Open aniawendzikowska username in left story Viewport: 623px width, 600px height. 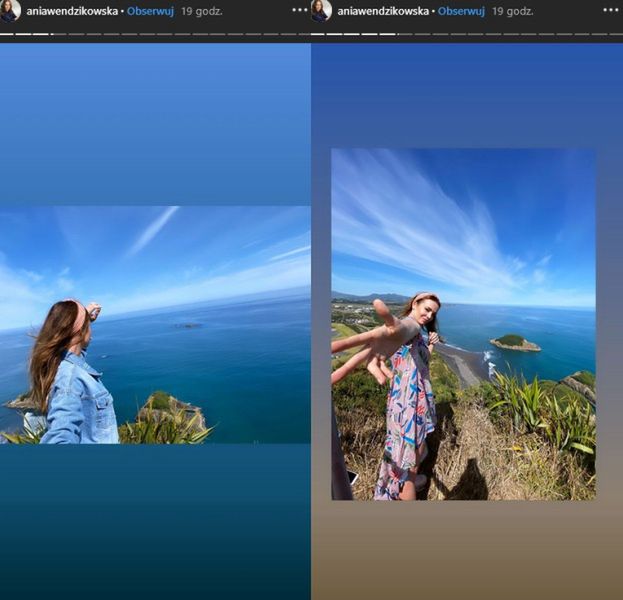point(72,12)
